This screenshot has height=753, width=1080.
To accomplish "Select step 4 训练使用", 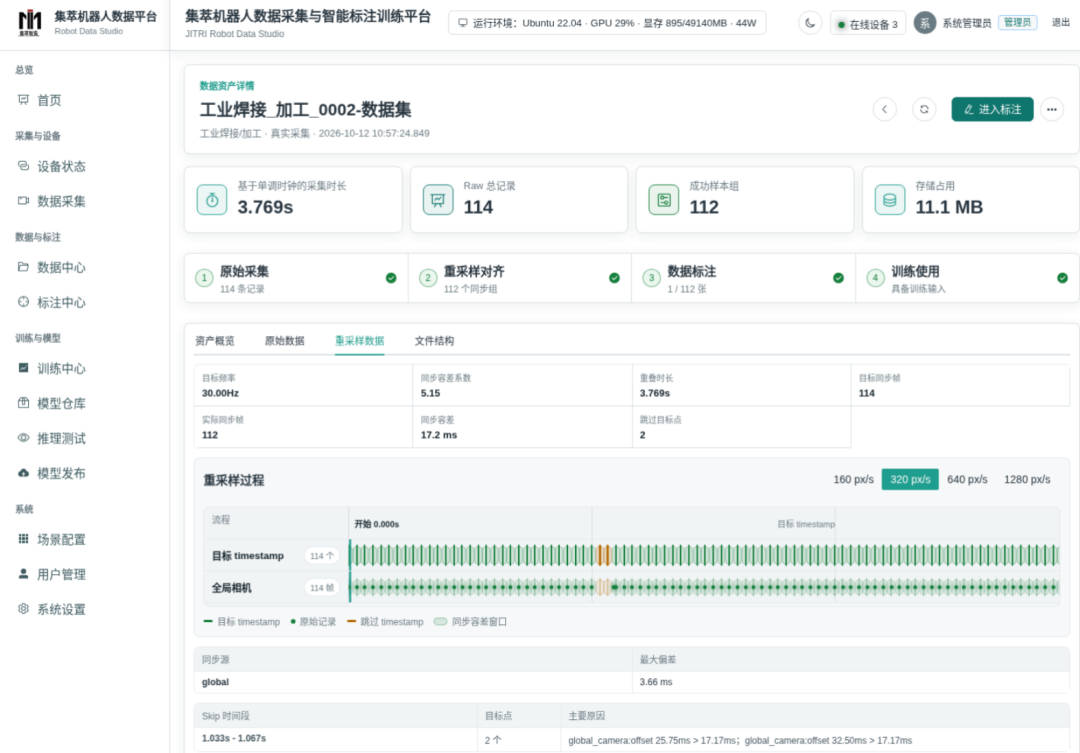I will [x=967, y=278].
